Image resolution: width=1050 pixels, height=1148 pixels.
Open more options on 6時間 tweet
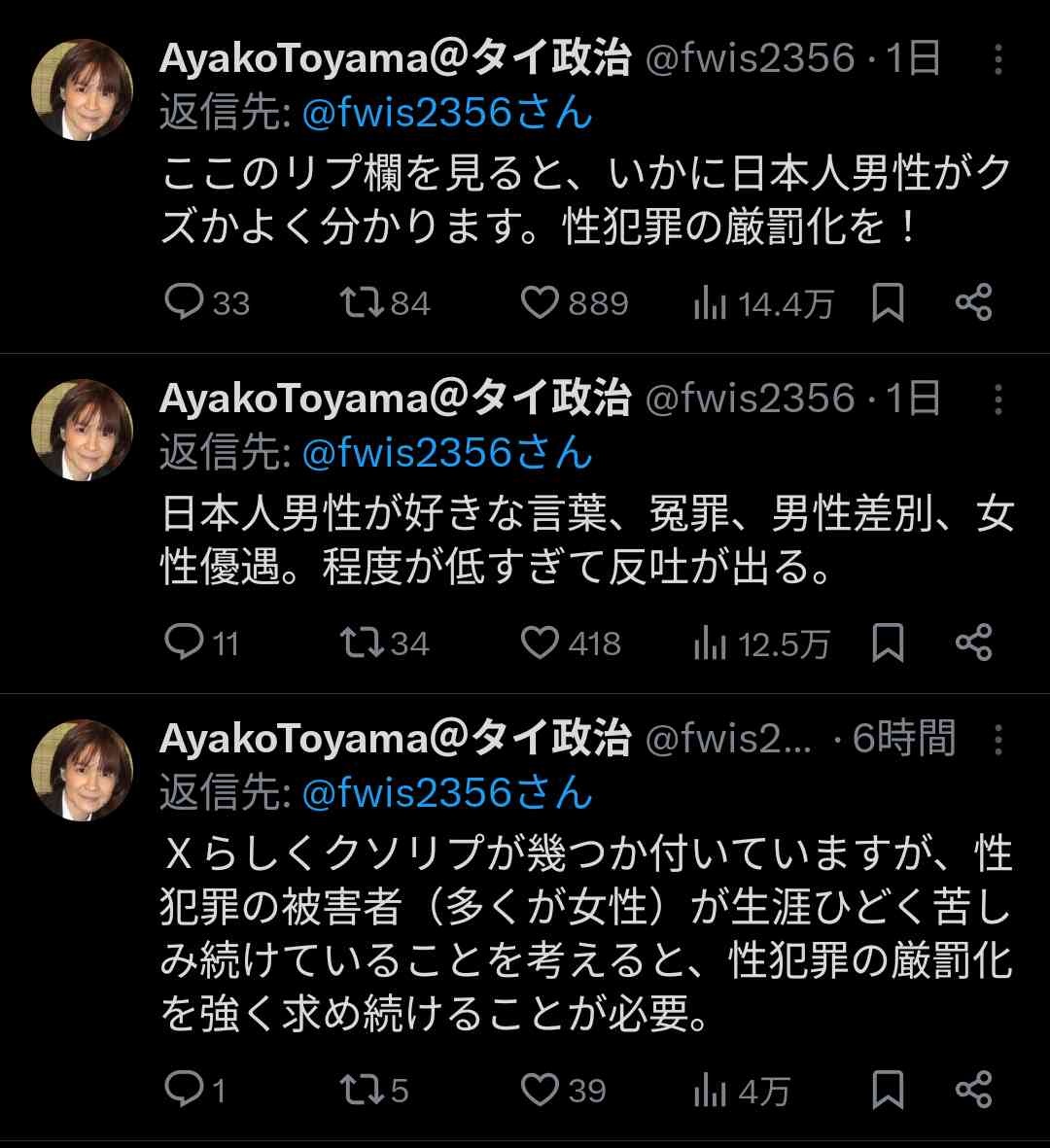(x=997, y=741)
